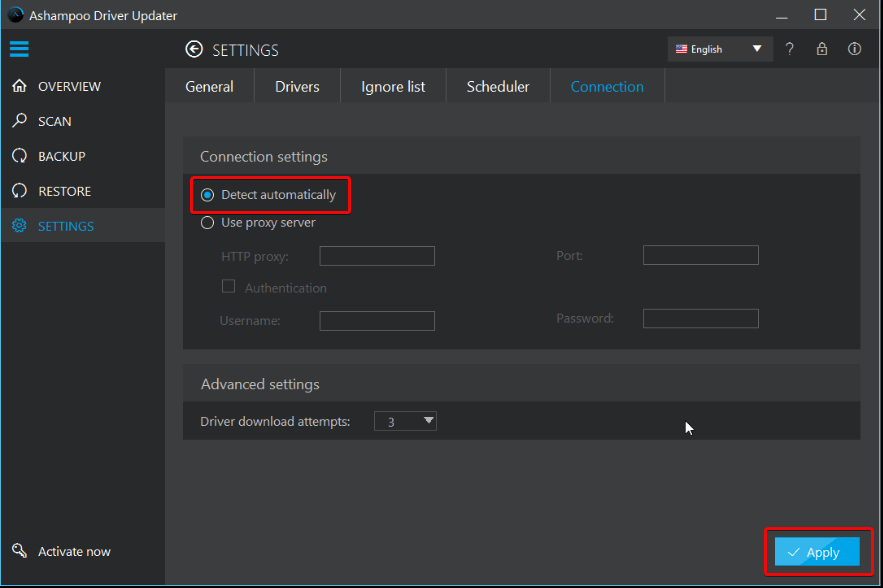
Task: Check the Authentication checkbox
Action: tap(228, 286)
